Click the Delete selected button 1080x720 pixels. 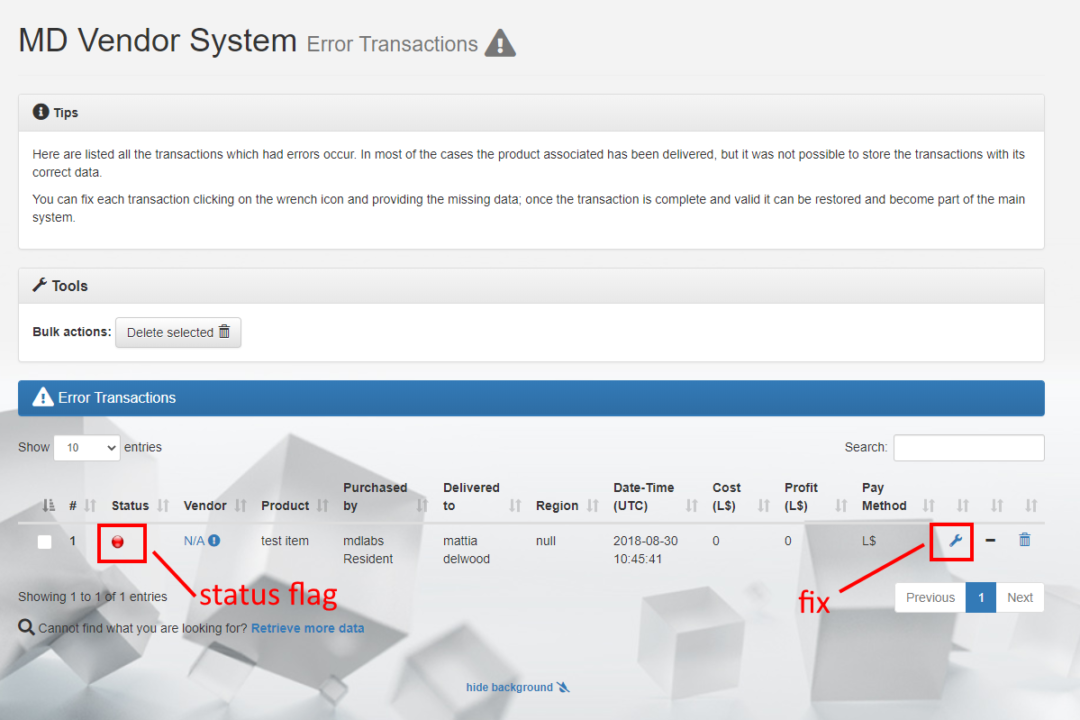(178, 332)
